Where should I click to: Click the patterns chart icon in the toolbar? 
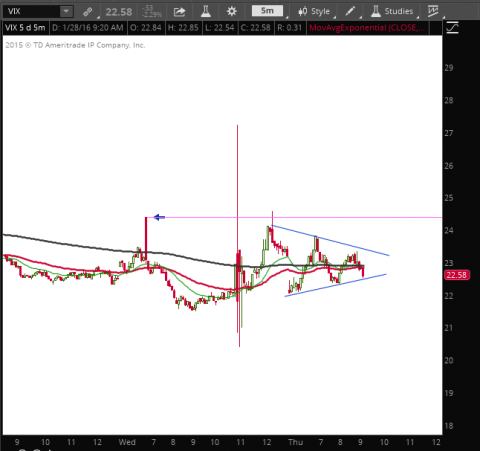click(433, 11)
